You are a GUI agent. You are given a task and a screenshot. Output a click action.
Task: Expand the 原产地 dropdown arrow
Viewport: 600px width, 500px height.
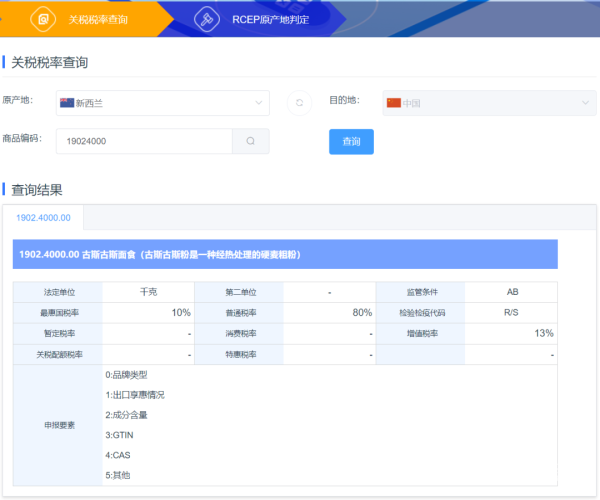point(259,103)
